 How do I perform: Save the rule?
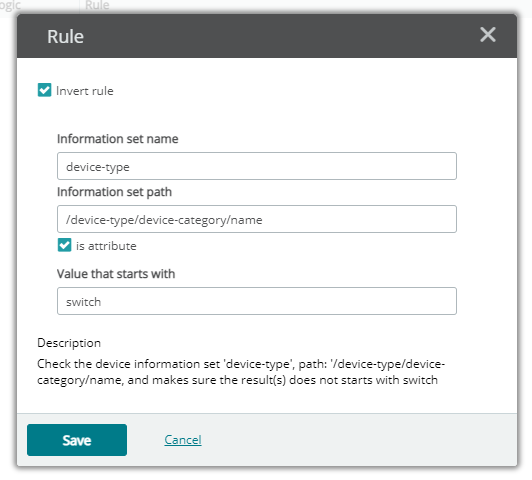coord(77,440)
